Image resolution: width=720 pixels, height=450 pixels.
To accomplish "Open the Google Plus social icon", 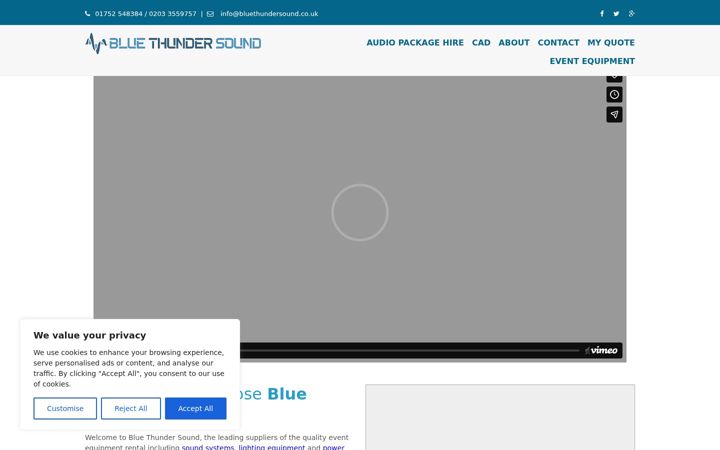I will coord(632,14).
